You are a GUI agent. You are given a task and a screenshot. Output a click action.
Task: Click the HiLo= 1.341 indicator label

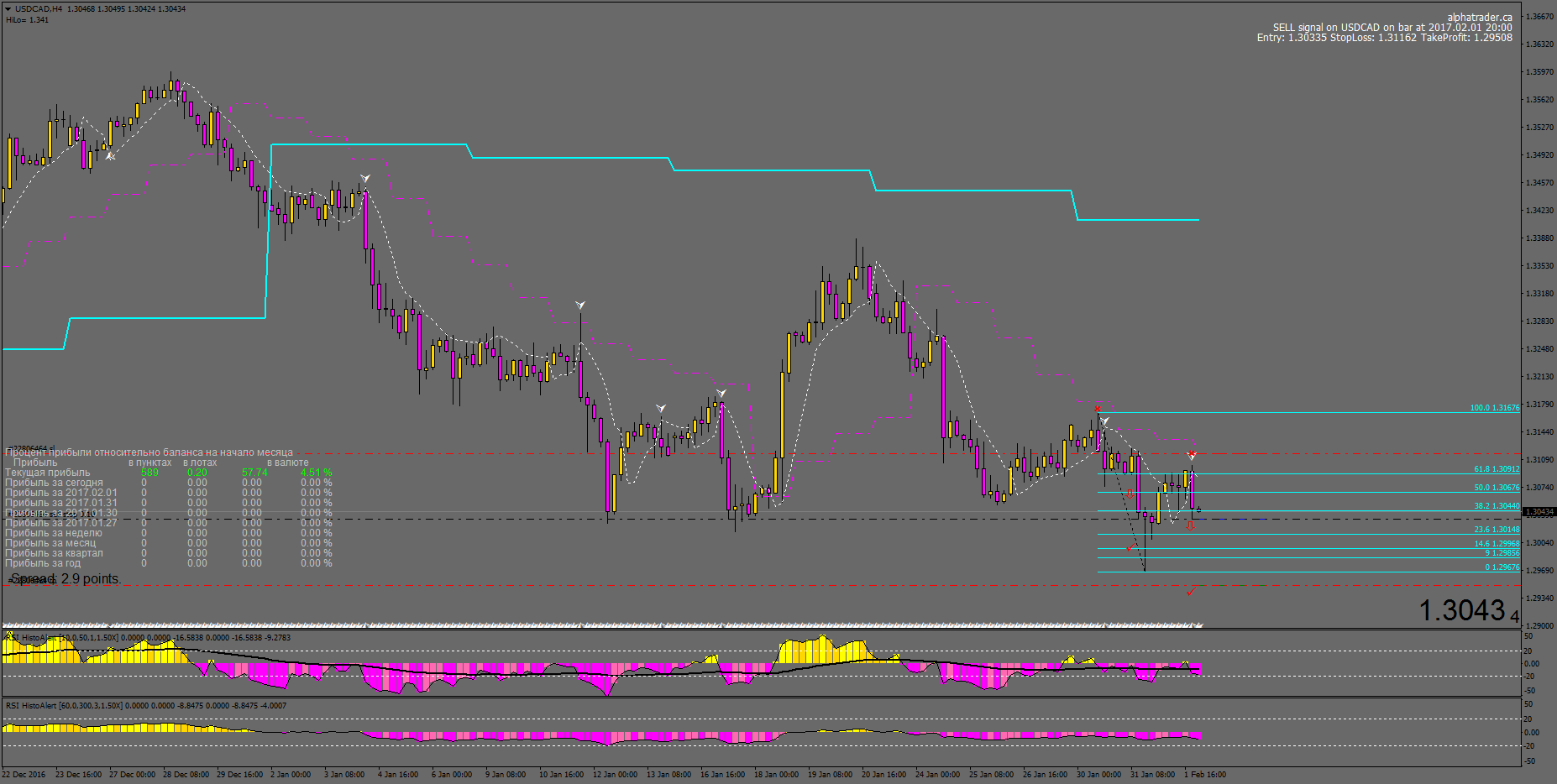(28, 20)
